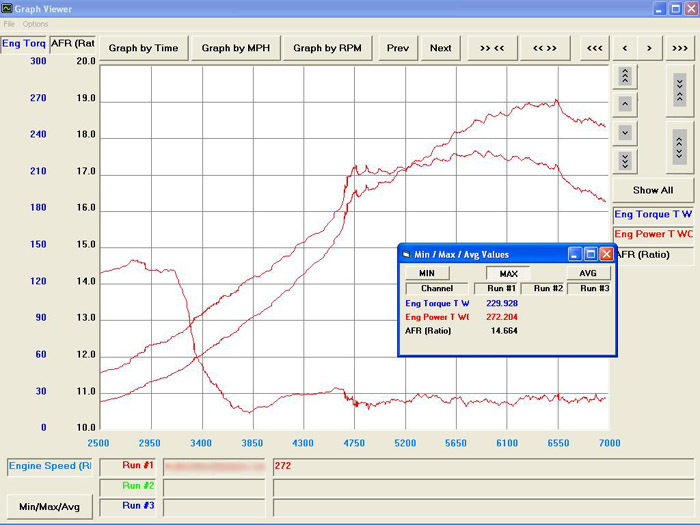The width and height of the screenshot is (700, 525).
Task: Minimize the Min / Max / Avg Values dialog
Action: [x=575, y=254]
